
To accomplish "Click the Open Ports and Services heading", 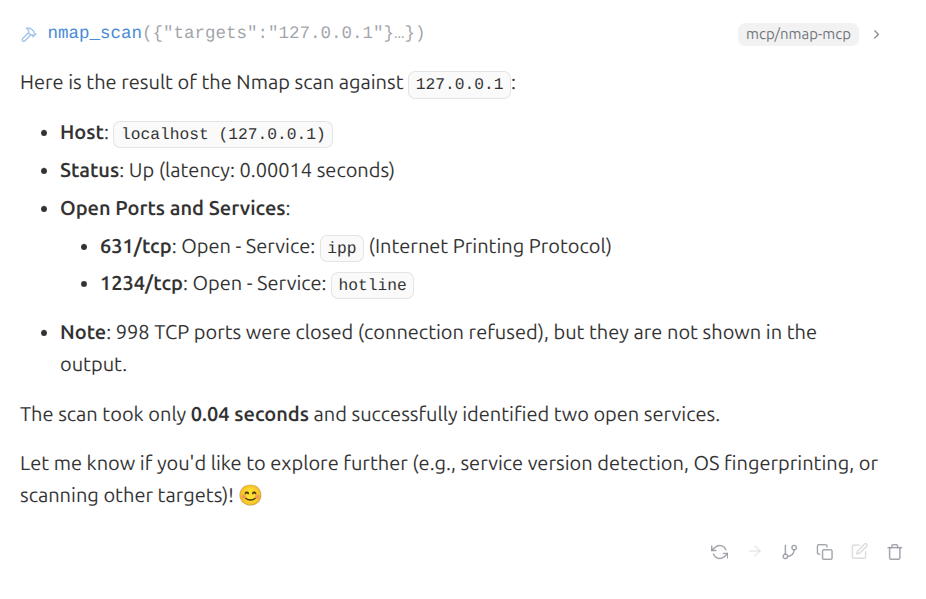I will pos(172,208).
